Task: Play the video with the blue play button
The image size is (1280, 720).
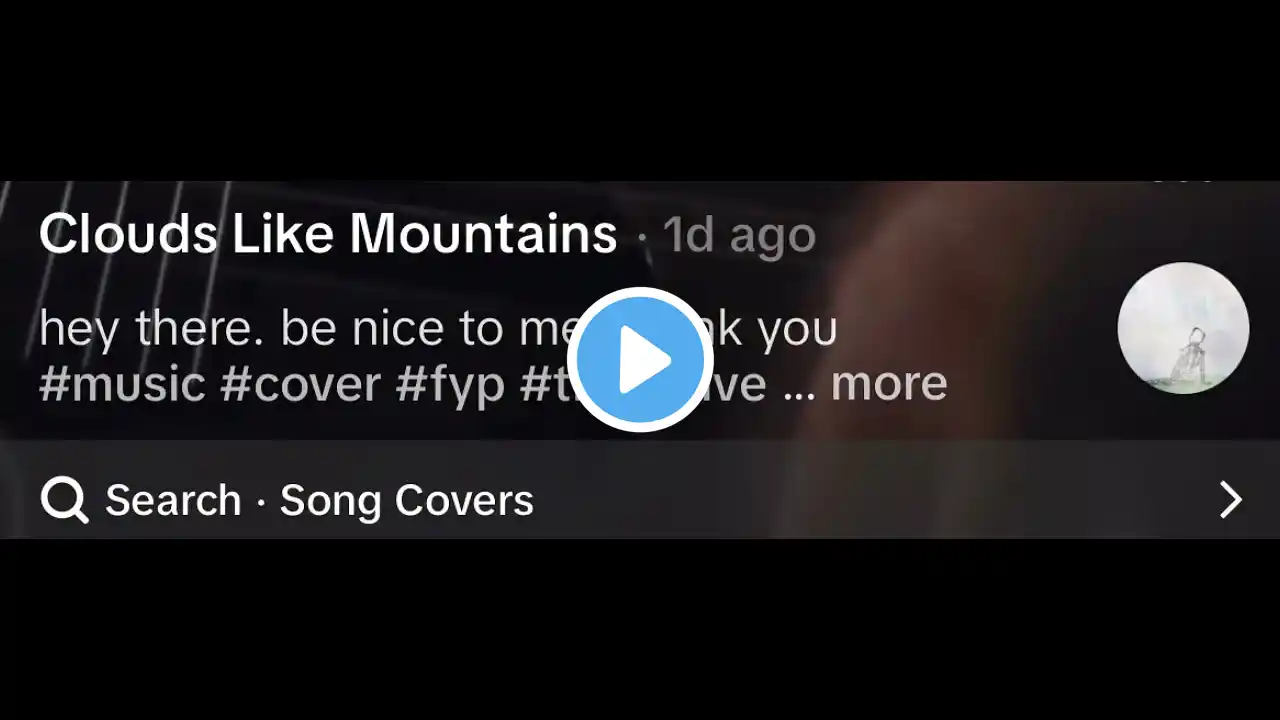Action: coord(640,360)
